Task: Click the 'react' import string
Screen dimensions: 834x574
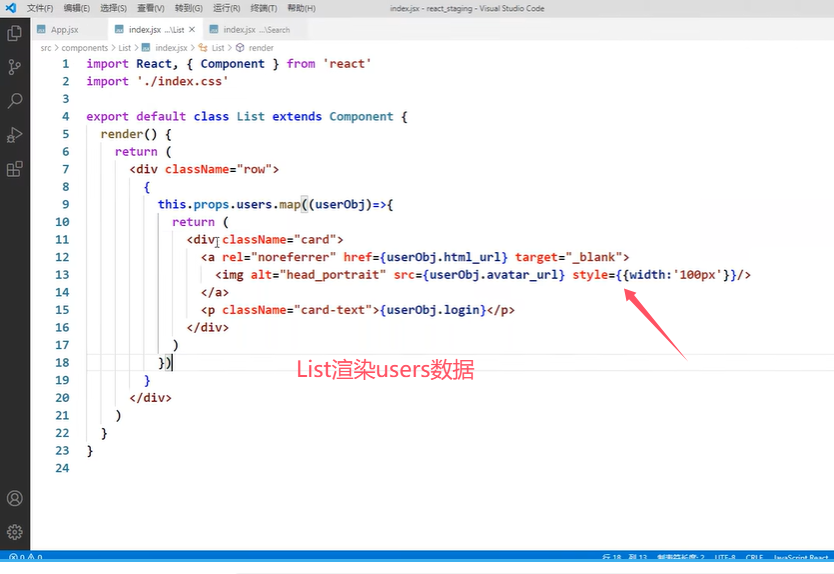Action: (347, 64)
